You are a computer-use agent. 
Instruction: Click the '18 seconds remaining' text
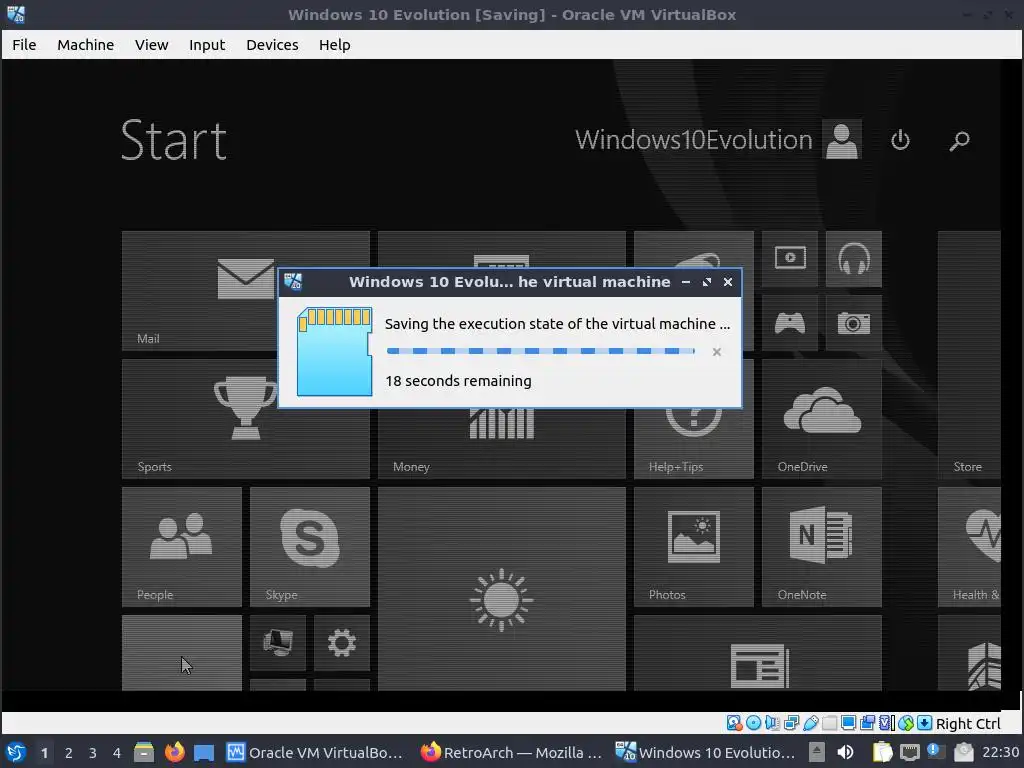pos(458,381)
